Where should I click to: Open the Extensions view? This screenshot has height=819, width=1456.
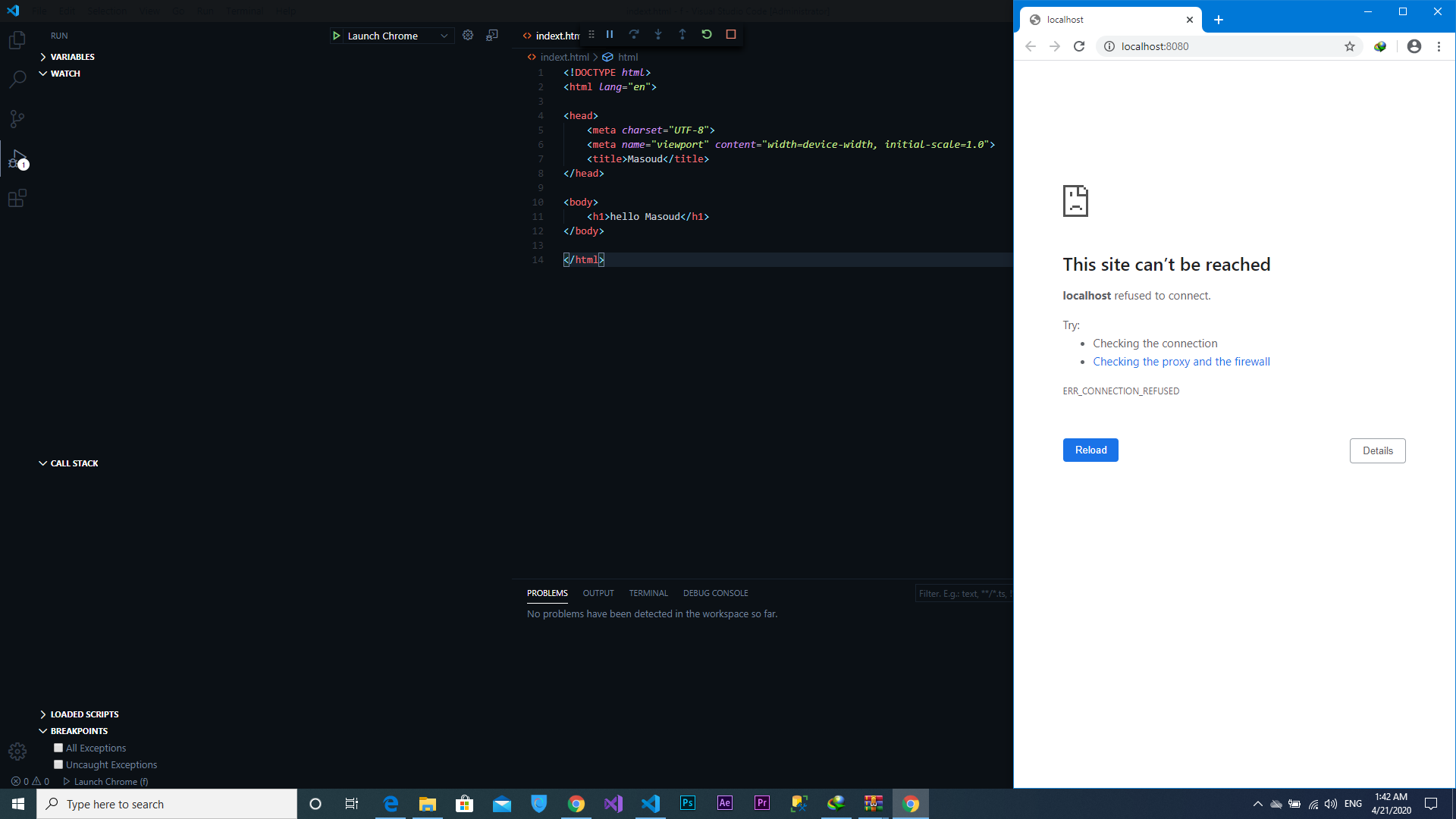[x=17, y=199]
